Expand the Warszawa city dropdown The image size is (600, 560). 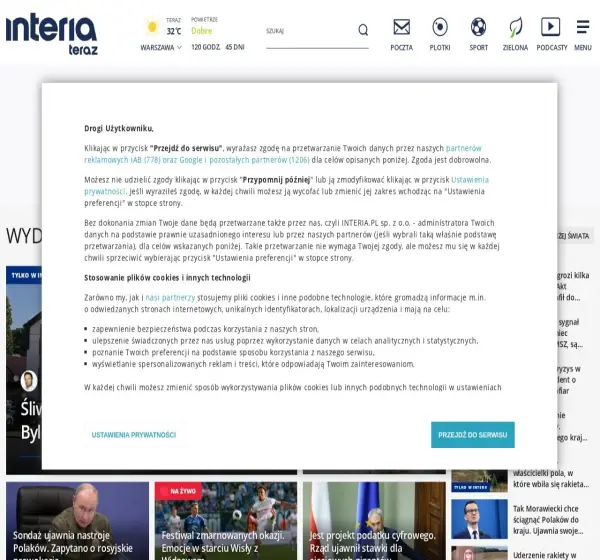[x=161, y=47]
